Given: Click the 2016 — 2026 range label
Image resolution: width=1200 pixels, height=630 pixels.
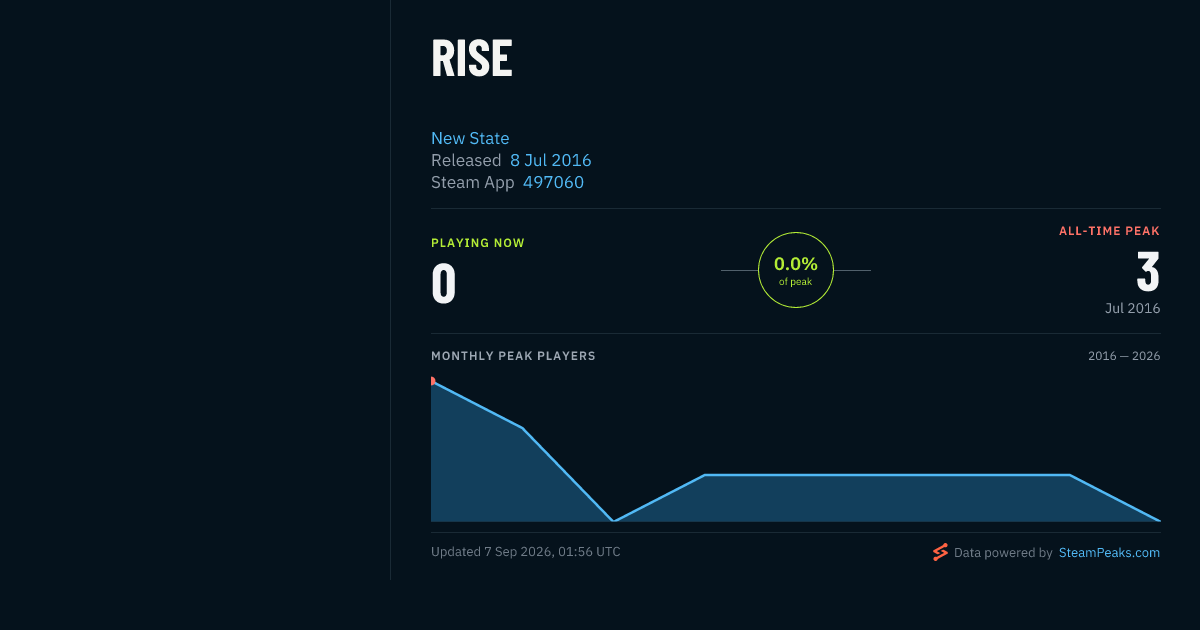Looking at the screenshot, I should (x=1124, y=356).
